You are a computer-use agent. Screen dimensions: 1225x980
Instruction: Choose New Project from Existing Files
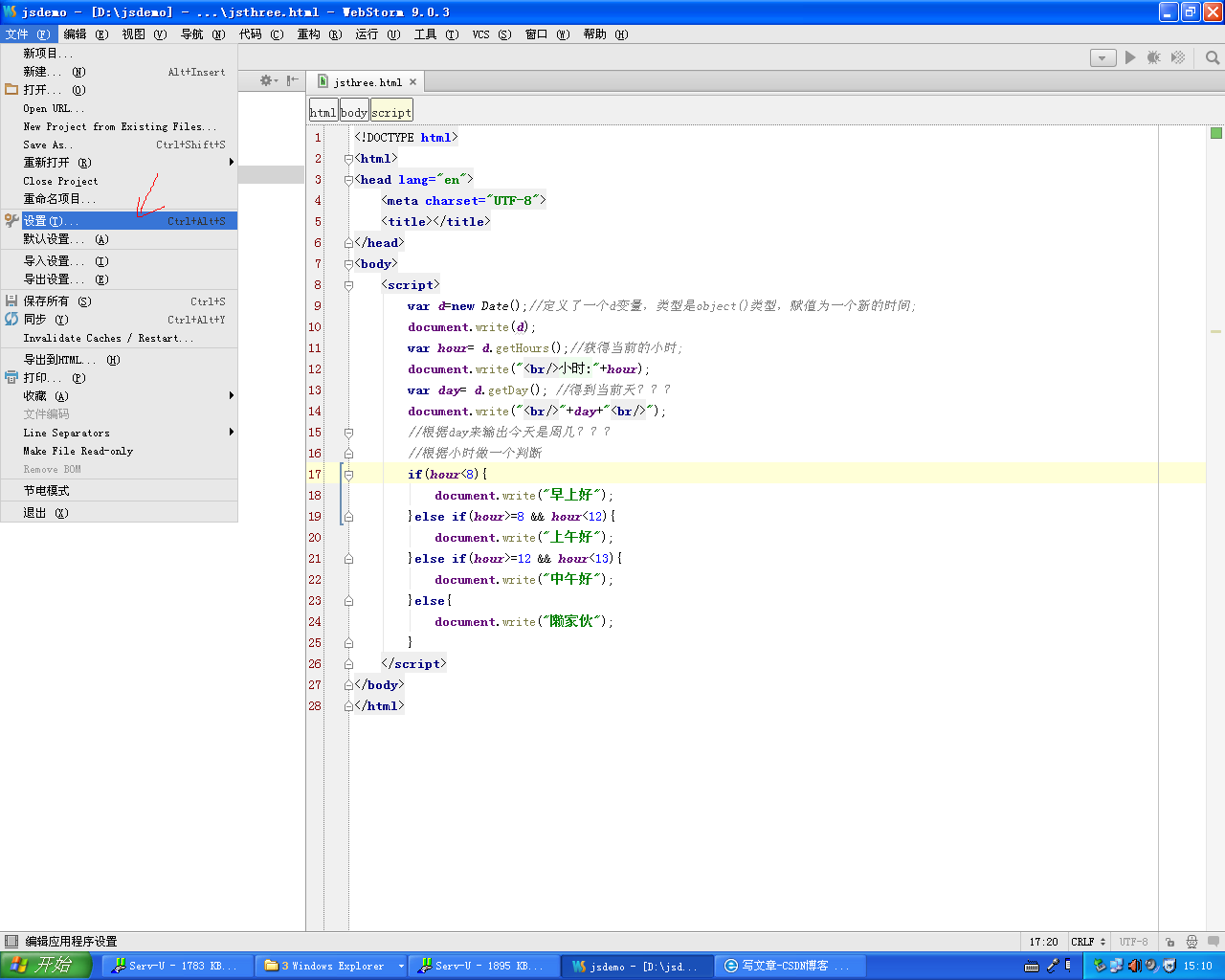point(119,126)
